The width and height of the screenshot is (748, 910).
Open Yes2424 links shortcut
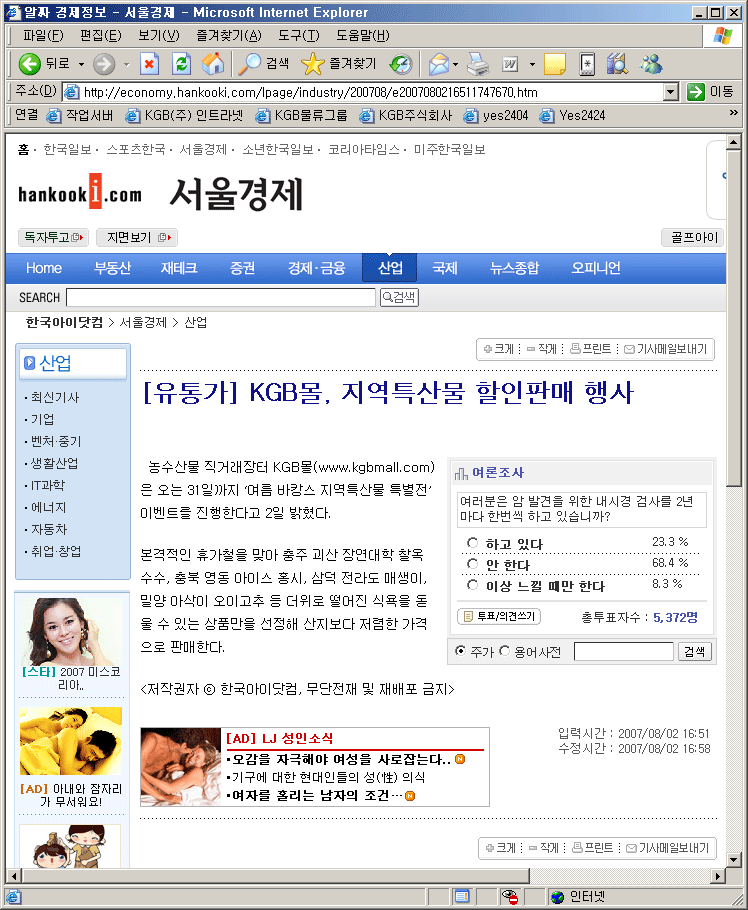click(572, 115)
